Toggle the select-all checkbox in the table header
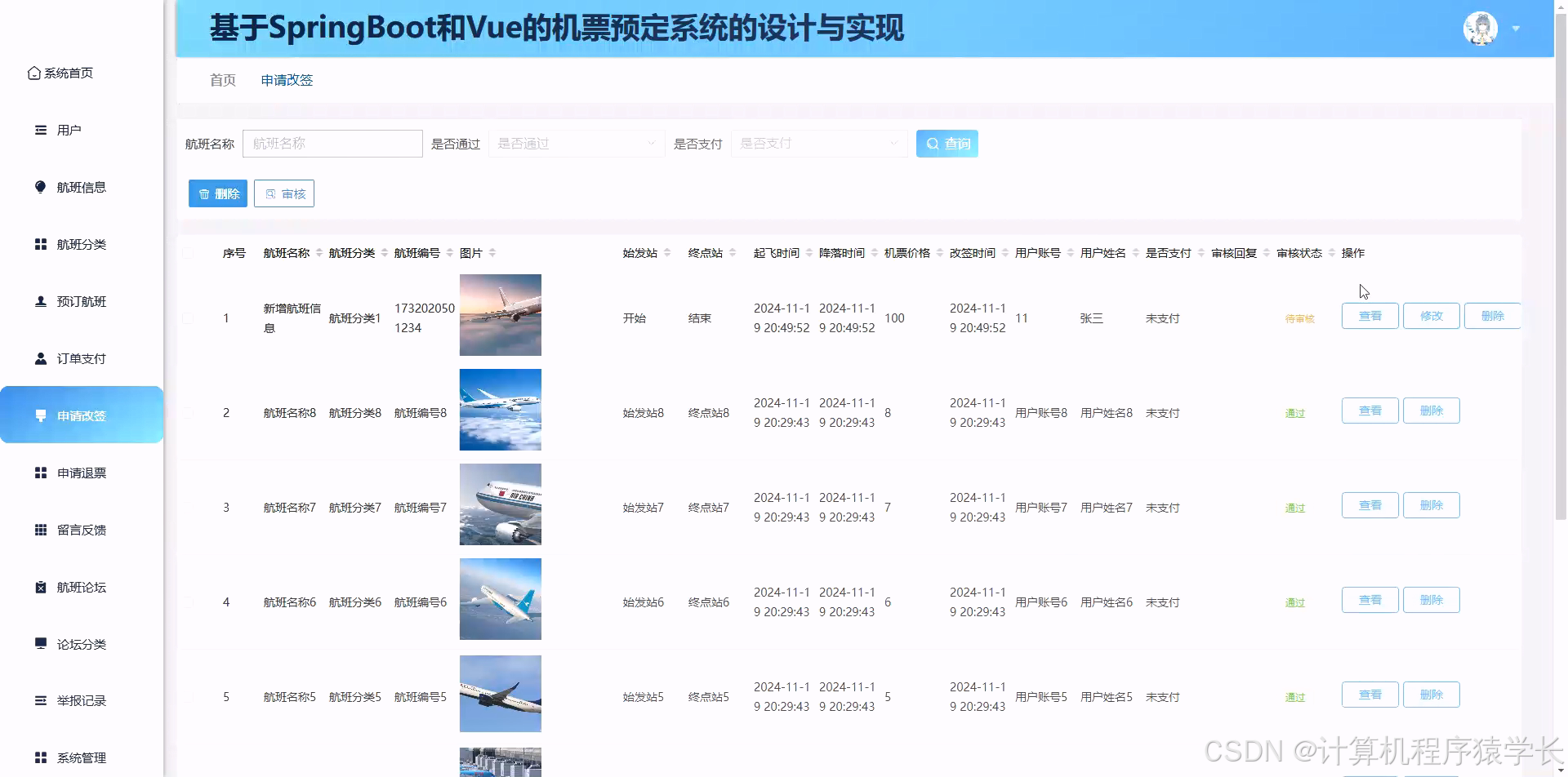The width and height of the screenshot is (1568, 777). pyautogui.click(x=188, y=252)
